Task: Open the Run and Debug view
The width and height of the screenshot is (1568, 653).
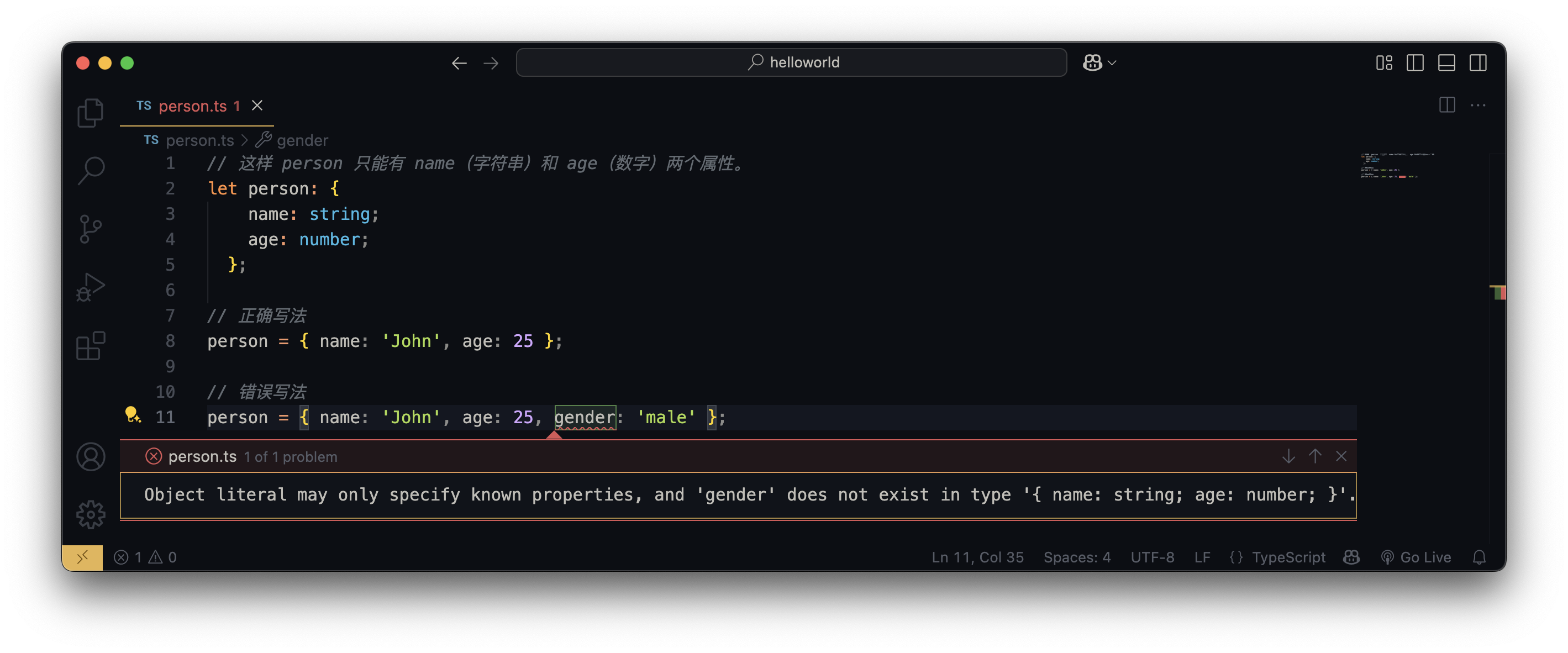Action: click(x=91, y=287)
